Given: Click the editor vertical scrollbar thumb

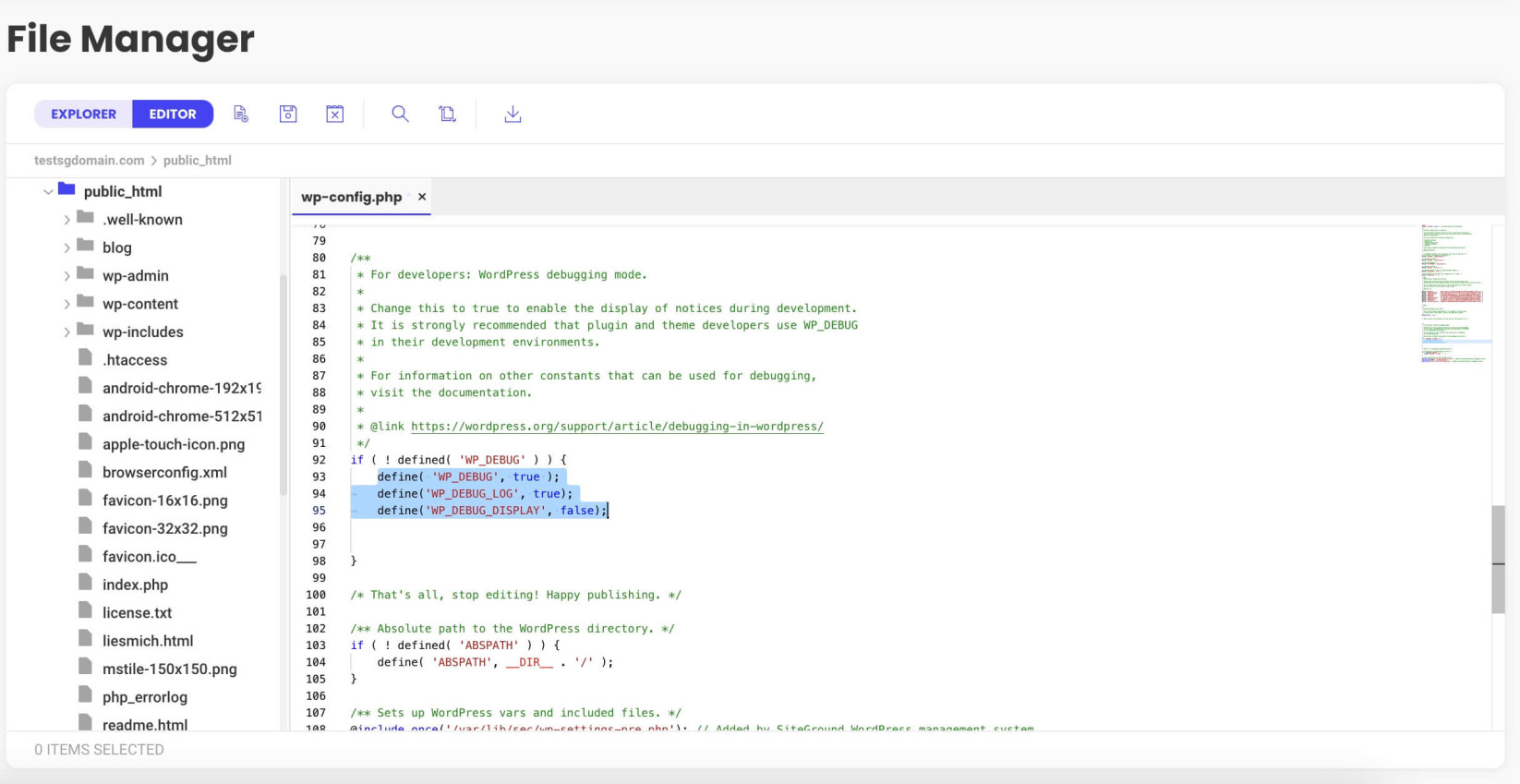Looking at the screenshot, I should click(x=1498, y=560).
